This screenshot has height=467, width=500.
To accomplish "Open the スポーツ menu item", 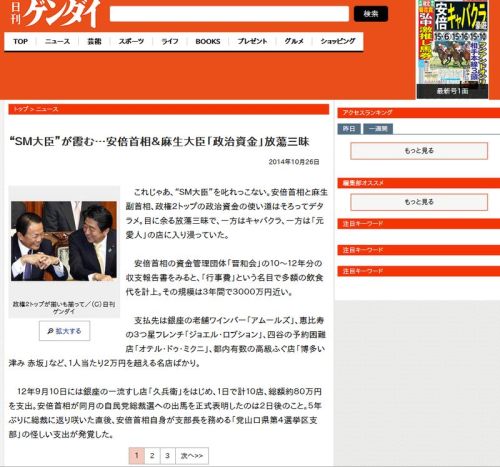I will [x=131, y=41].
